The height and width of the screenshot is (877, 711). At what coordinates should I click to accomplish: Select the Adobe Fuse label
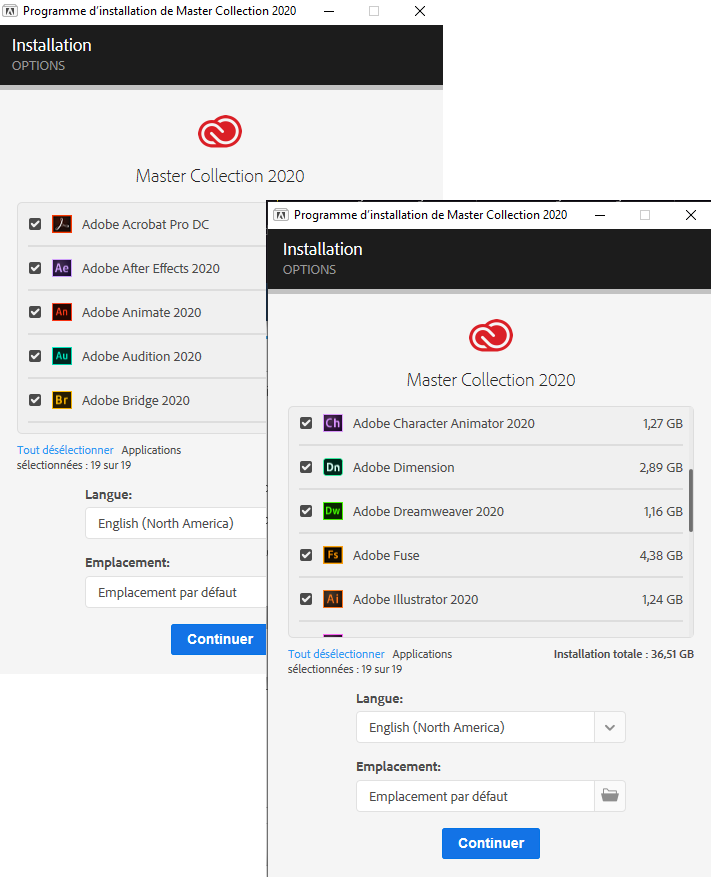pos(386,555)
